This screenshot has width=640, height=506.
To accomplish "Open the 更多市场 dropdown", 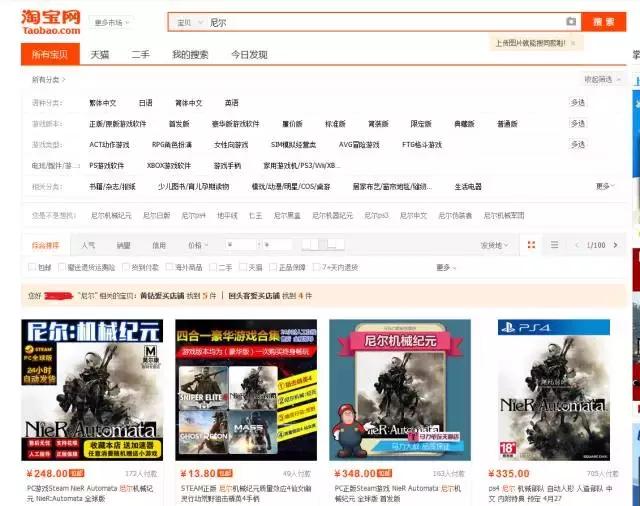I will (111, 22).
